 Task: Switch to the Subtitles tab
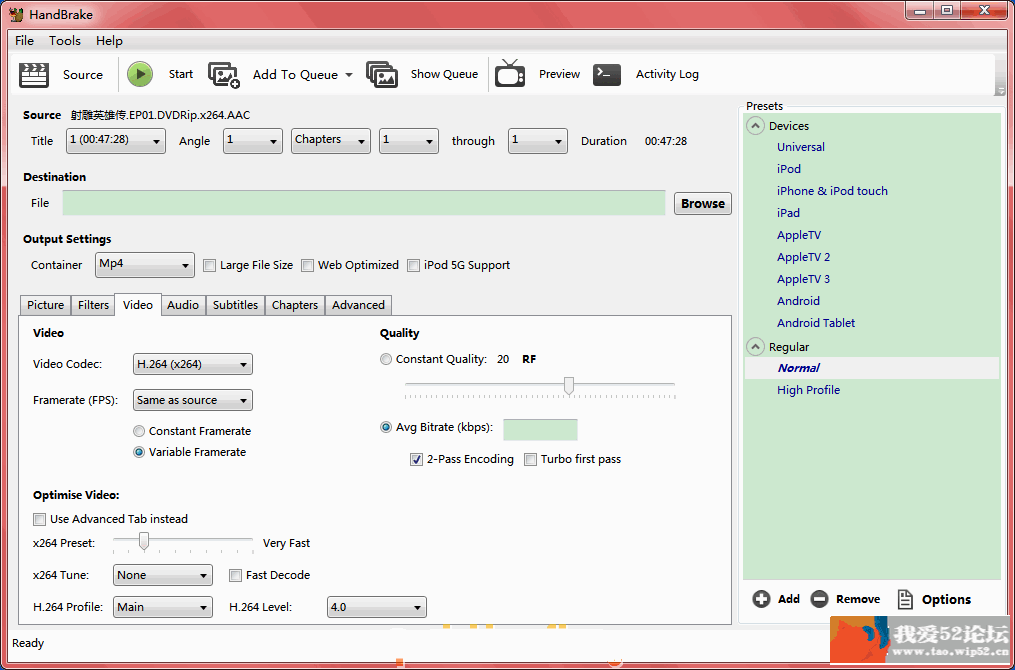pyautogui.click(x=236, y=305)
